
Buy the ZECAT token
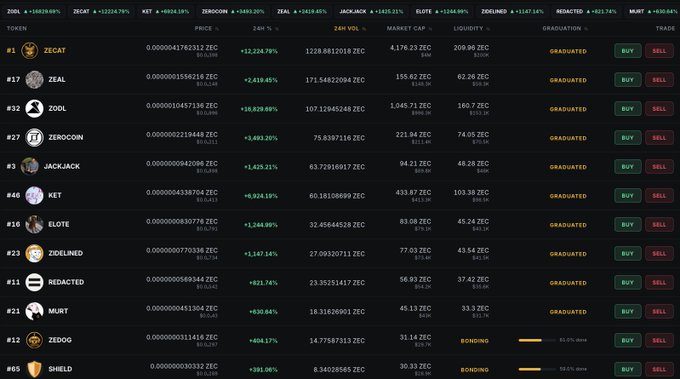click(x=628, y=51)
